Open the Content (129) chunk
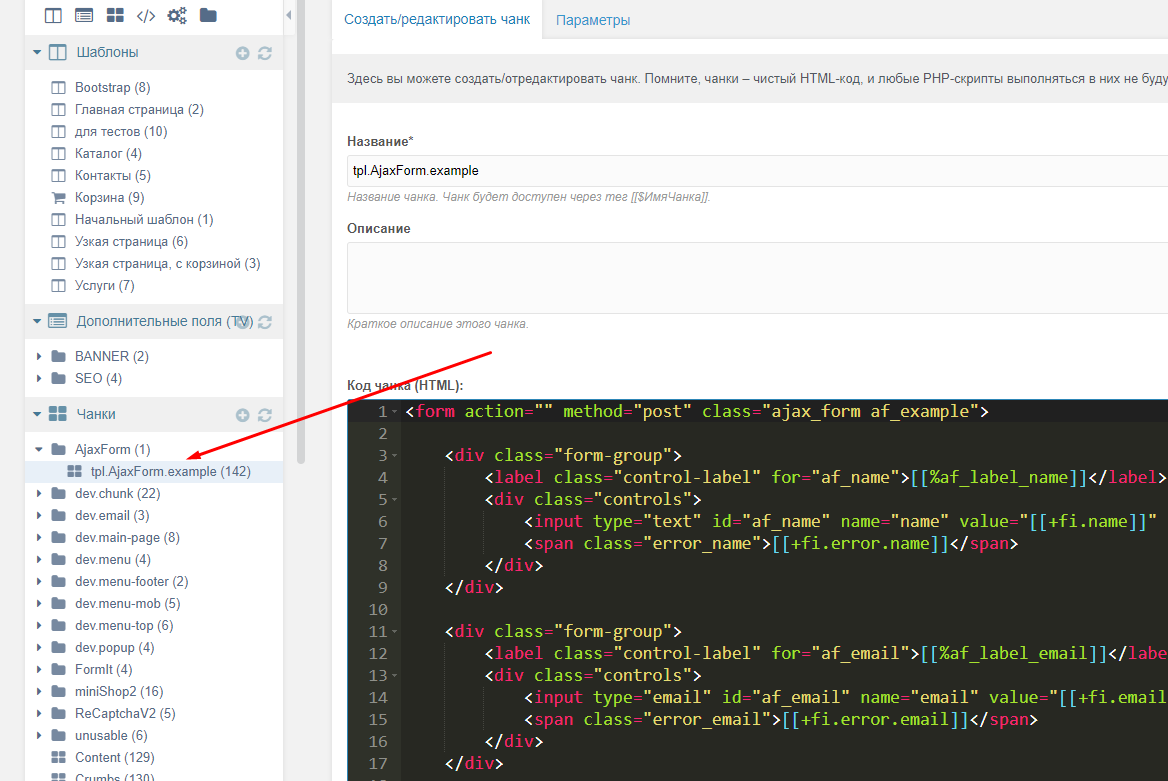This screenshot has width=1168, height=781. click(115, 757)
